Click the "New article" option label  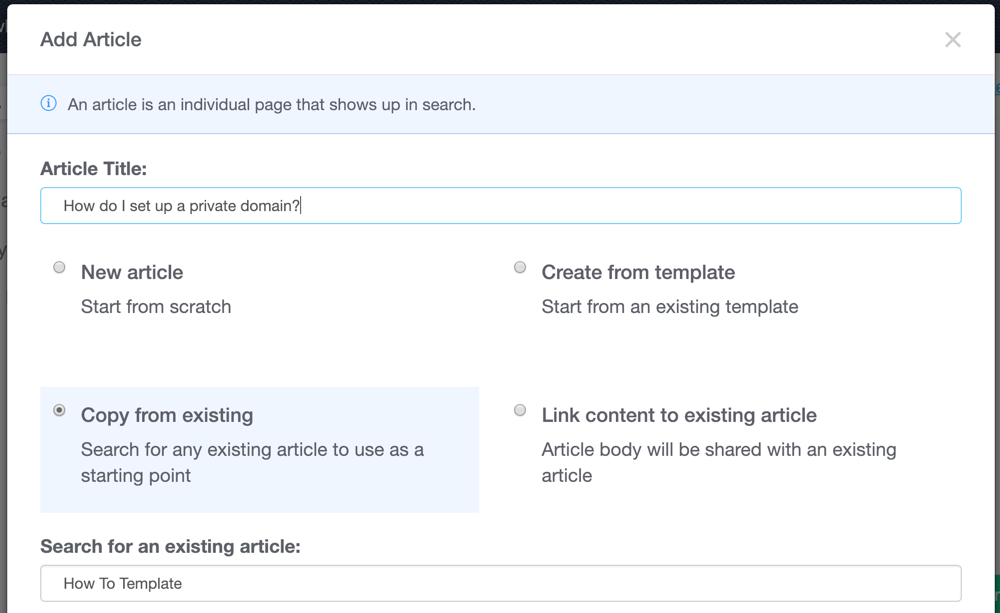pyautogui.click(x=132, y=272)
